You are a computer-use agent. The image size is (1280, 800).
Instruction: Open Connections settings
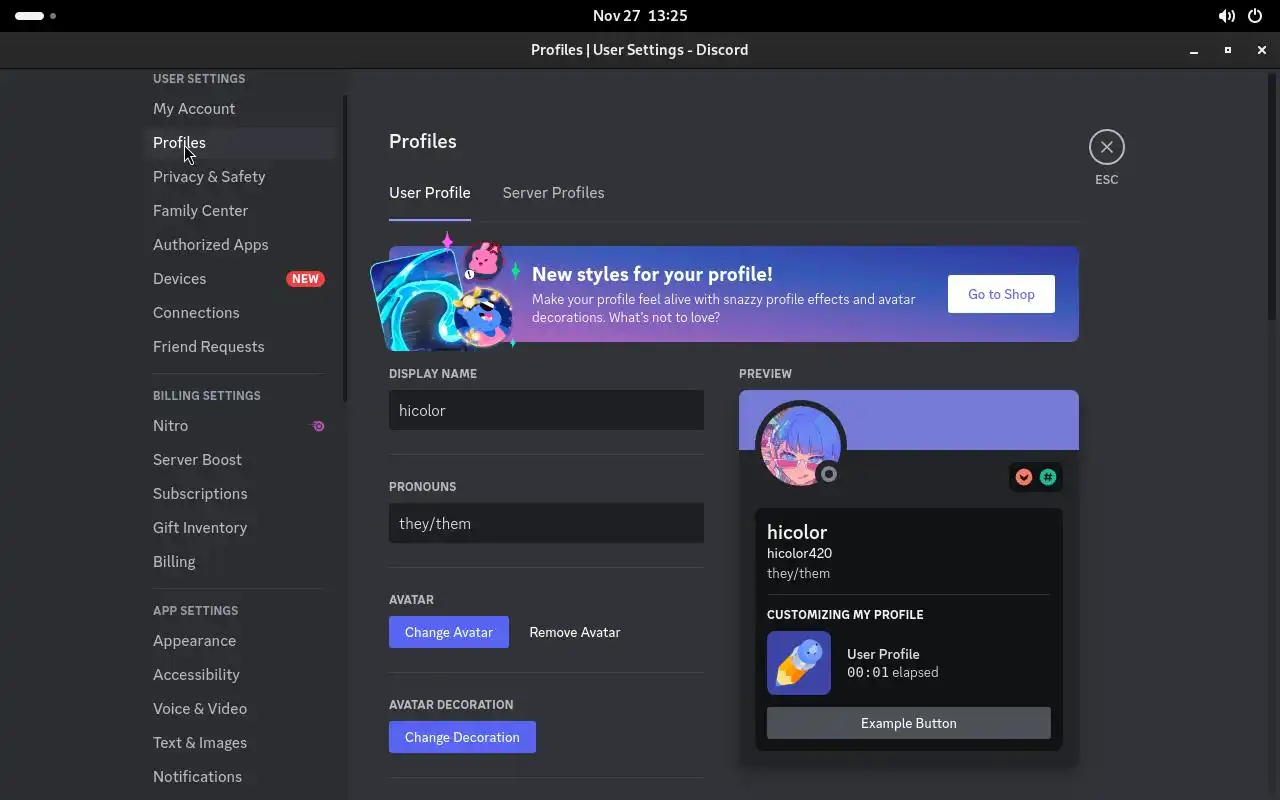pos(238,313)
